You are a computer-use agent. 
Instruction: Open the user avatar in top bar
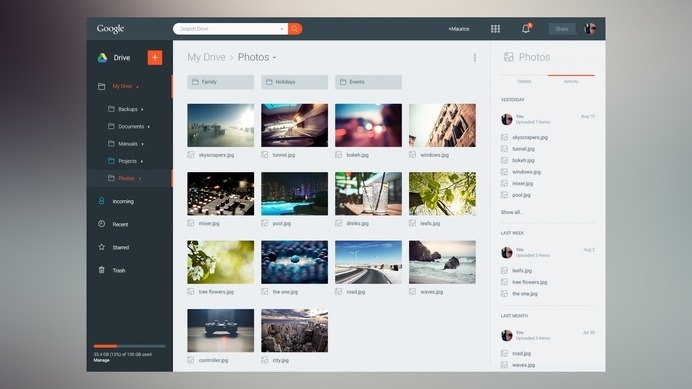tap(590, 29)
